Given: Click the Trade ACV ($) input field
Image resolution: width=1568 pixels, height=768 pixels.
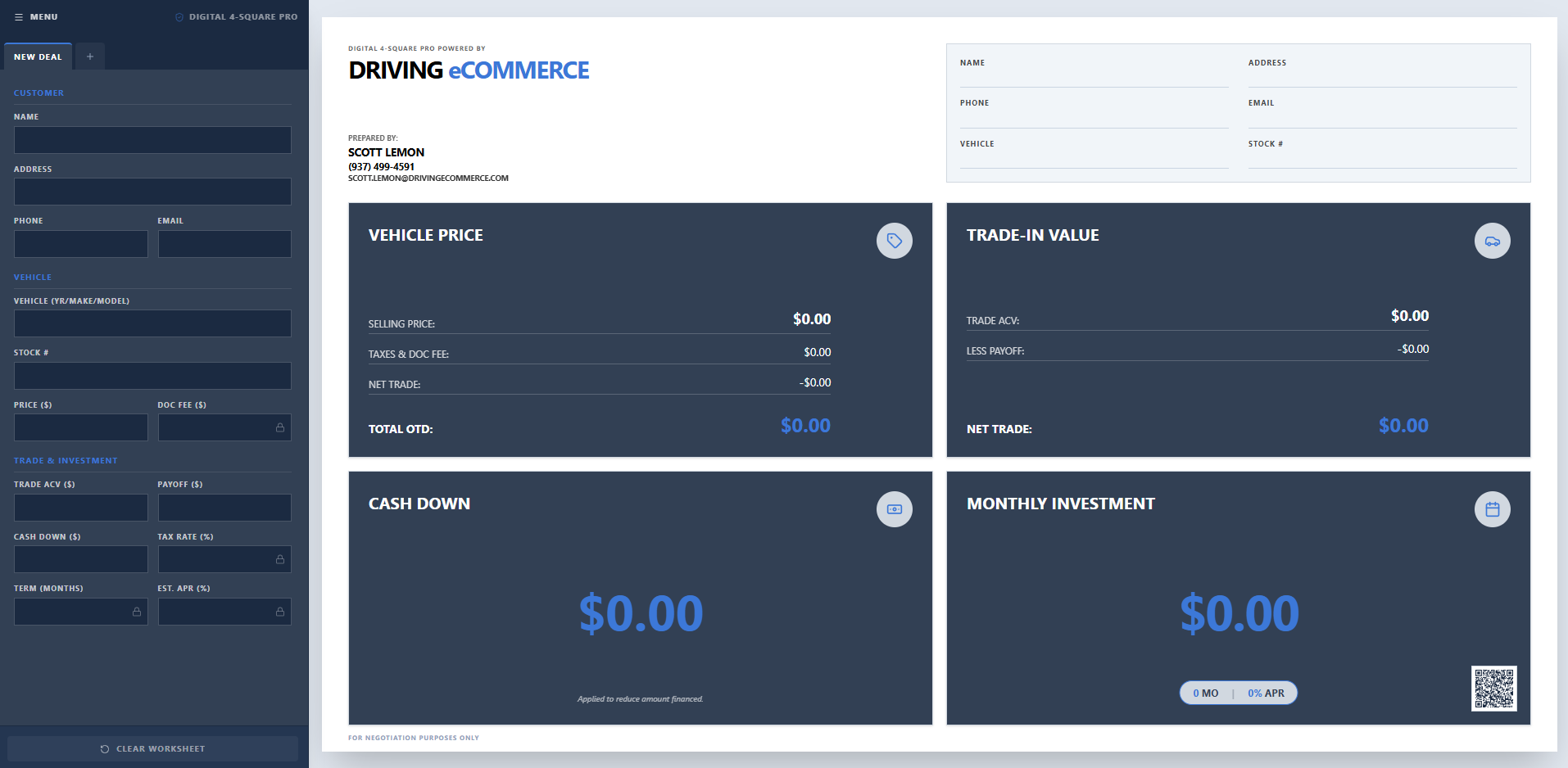Looking at the screenshot, I should tap(81, 508).
